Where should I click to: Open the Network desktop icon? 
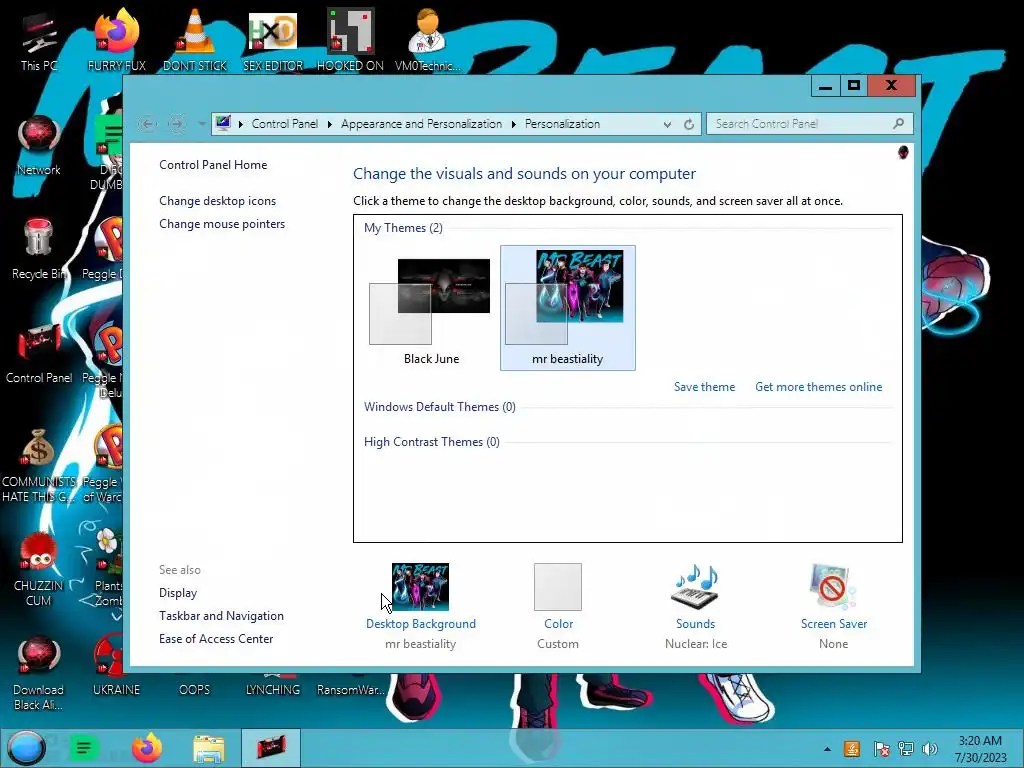point(39,144)
